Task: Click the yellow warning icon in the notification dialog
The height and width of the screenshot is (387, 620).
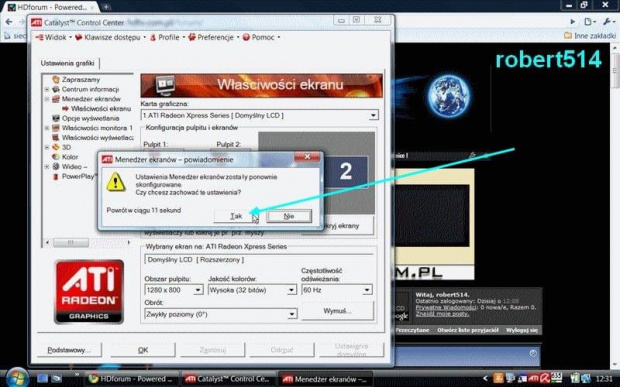Action: tap(115, 182)
